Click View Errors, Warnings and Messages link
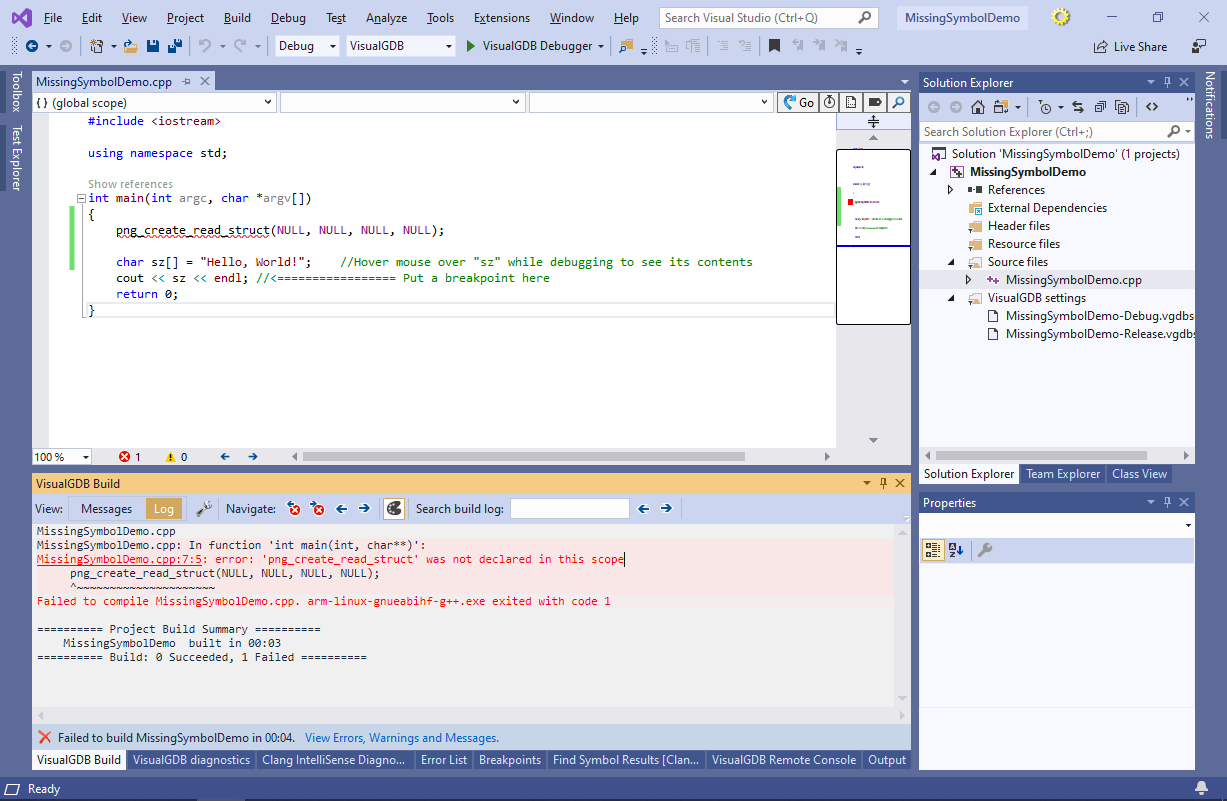The height and width of the screenshot is (801, 1227). [402, 738]
